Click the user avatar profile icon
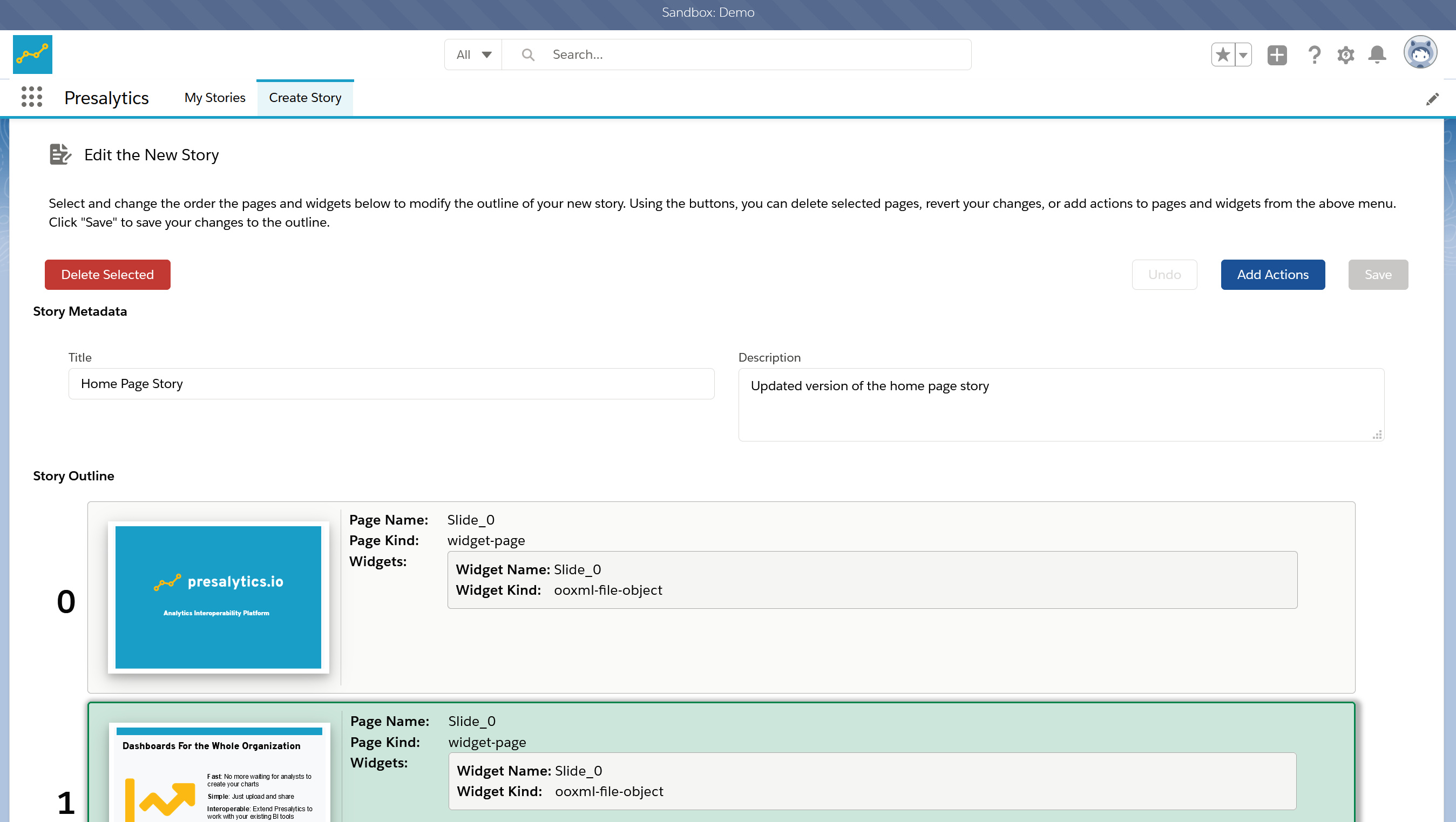The height and width of the screenshot is (822, 1456). [x=1420, y=52]
